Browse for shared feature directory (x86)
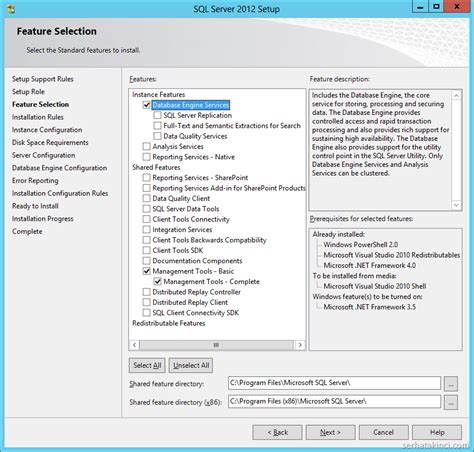Viewport: 474px width, 452px height. [x=451, y=402]
